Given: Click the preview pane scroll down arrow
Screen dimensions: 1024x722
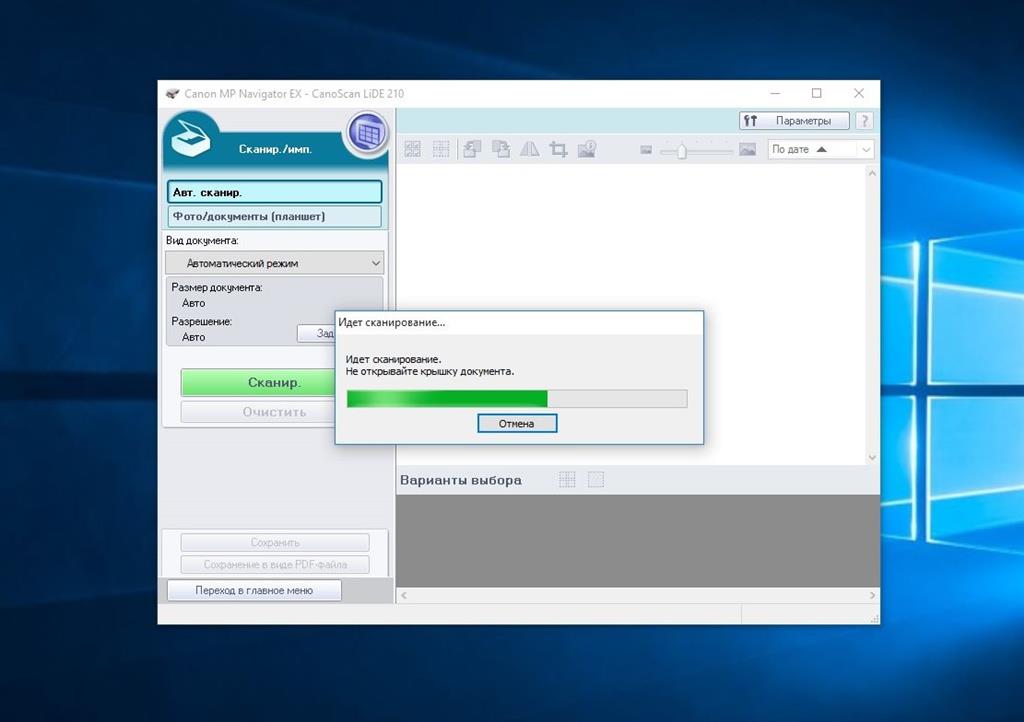Looking at the screenshot, I should pyautogui.click(x=872, y=458).
